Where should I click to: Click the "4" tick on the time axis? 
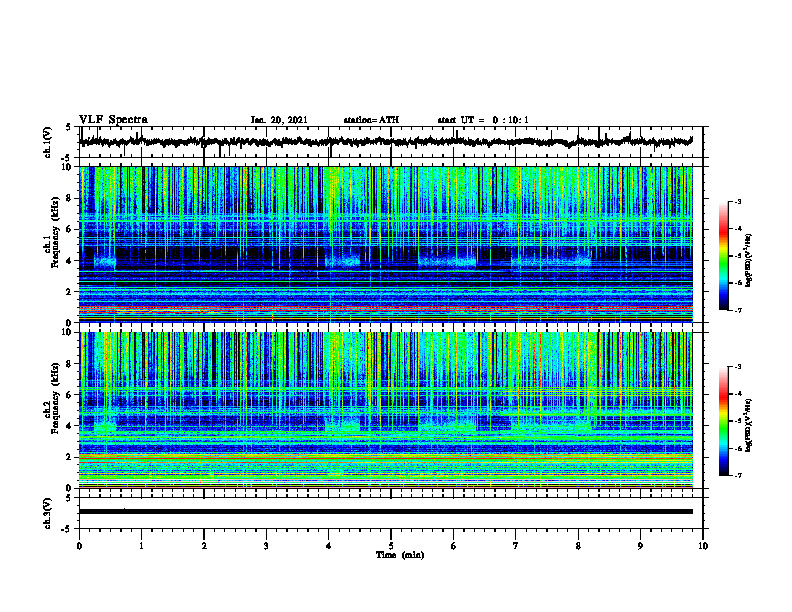[x=329, y=546]
